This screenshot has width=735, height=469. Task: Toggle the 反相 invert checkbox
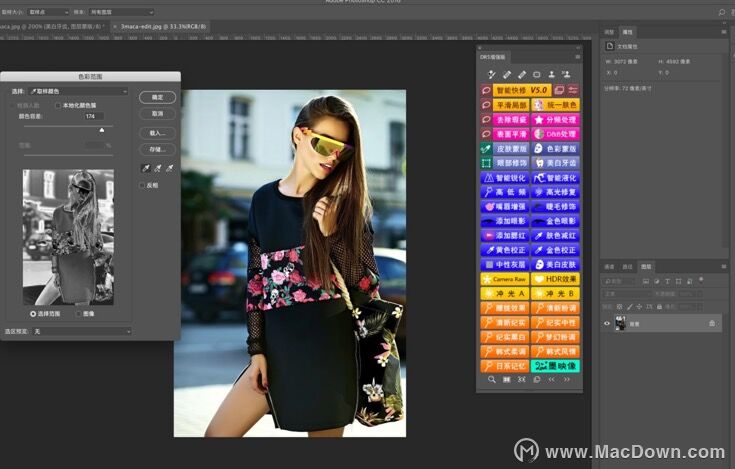point(142,186)
